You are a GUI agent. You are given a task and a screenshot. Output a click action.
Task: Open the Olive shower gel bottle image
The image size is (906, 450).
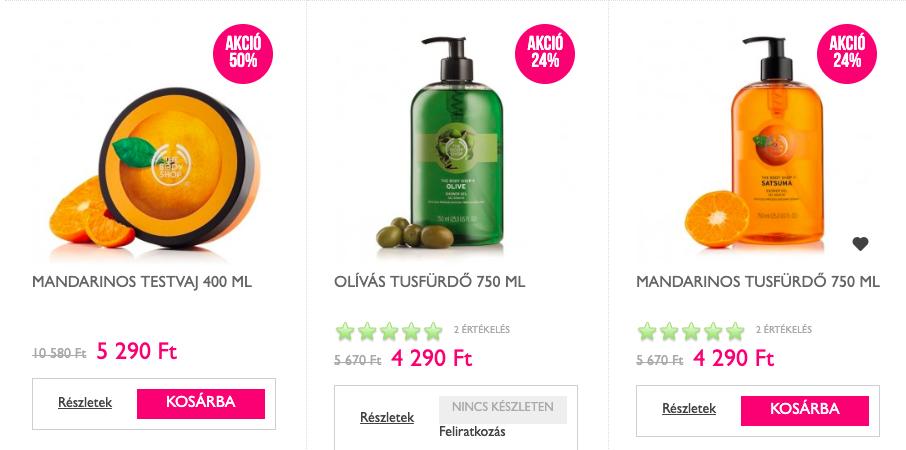point(440,143)
